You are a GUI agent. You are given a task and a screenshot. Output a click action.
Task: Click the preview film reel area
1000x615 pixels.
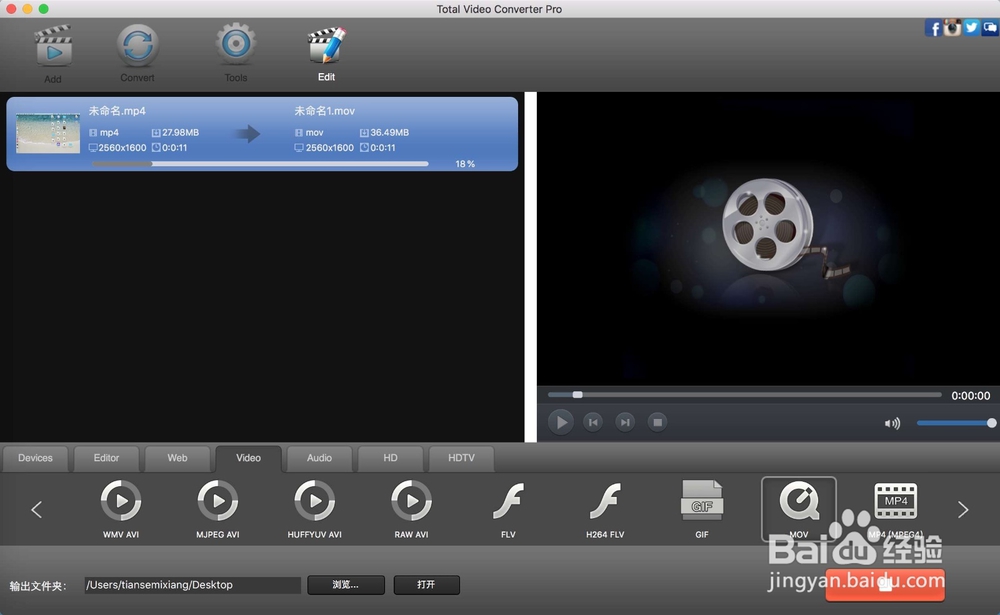tap(768, 239)
